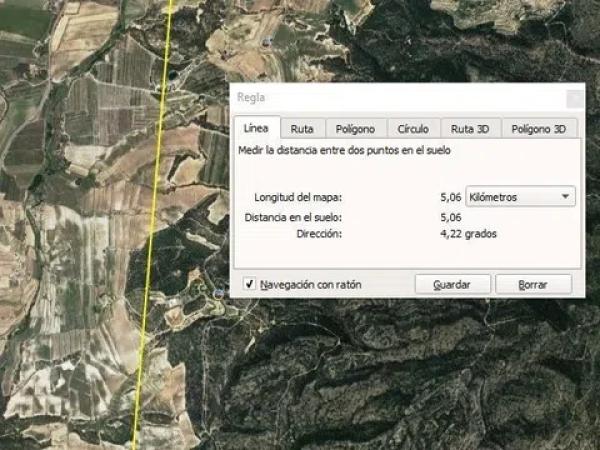Click the Regla dialog title bar

click(400, 98)
